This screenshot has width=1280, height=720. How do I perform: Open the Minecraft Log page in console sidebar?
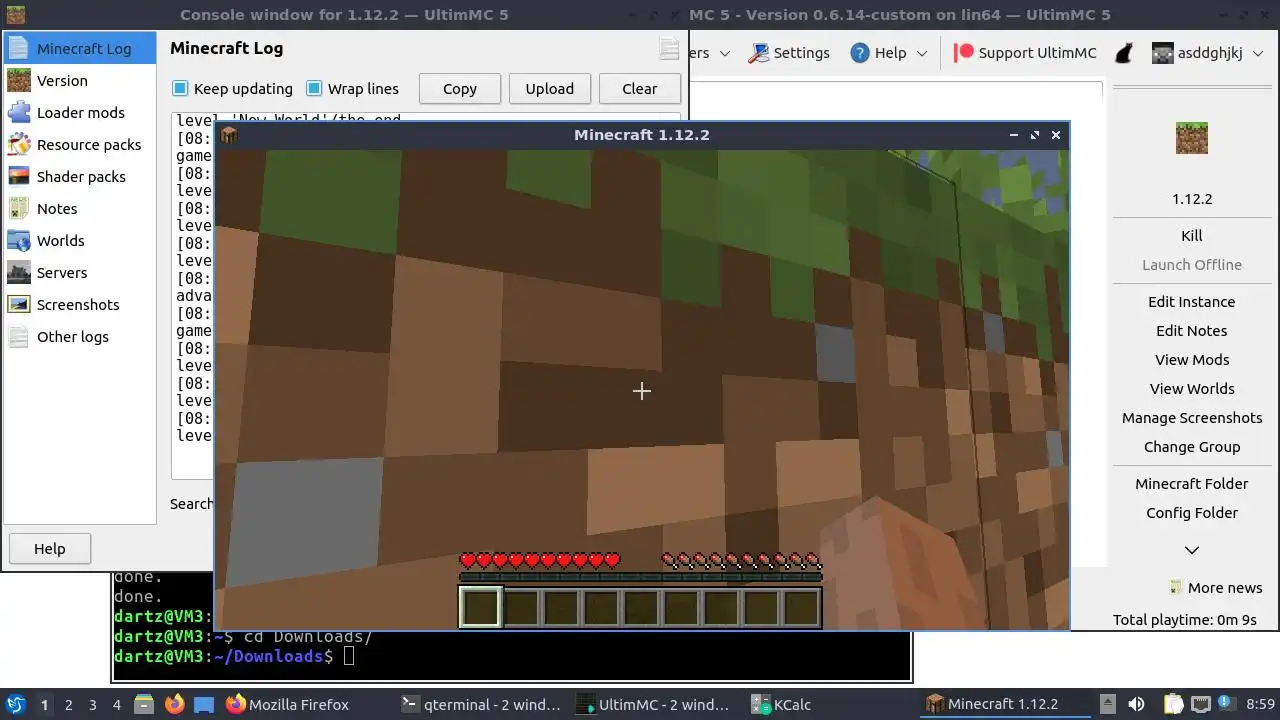coord(81,49)
